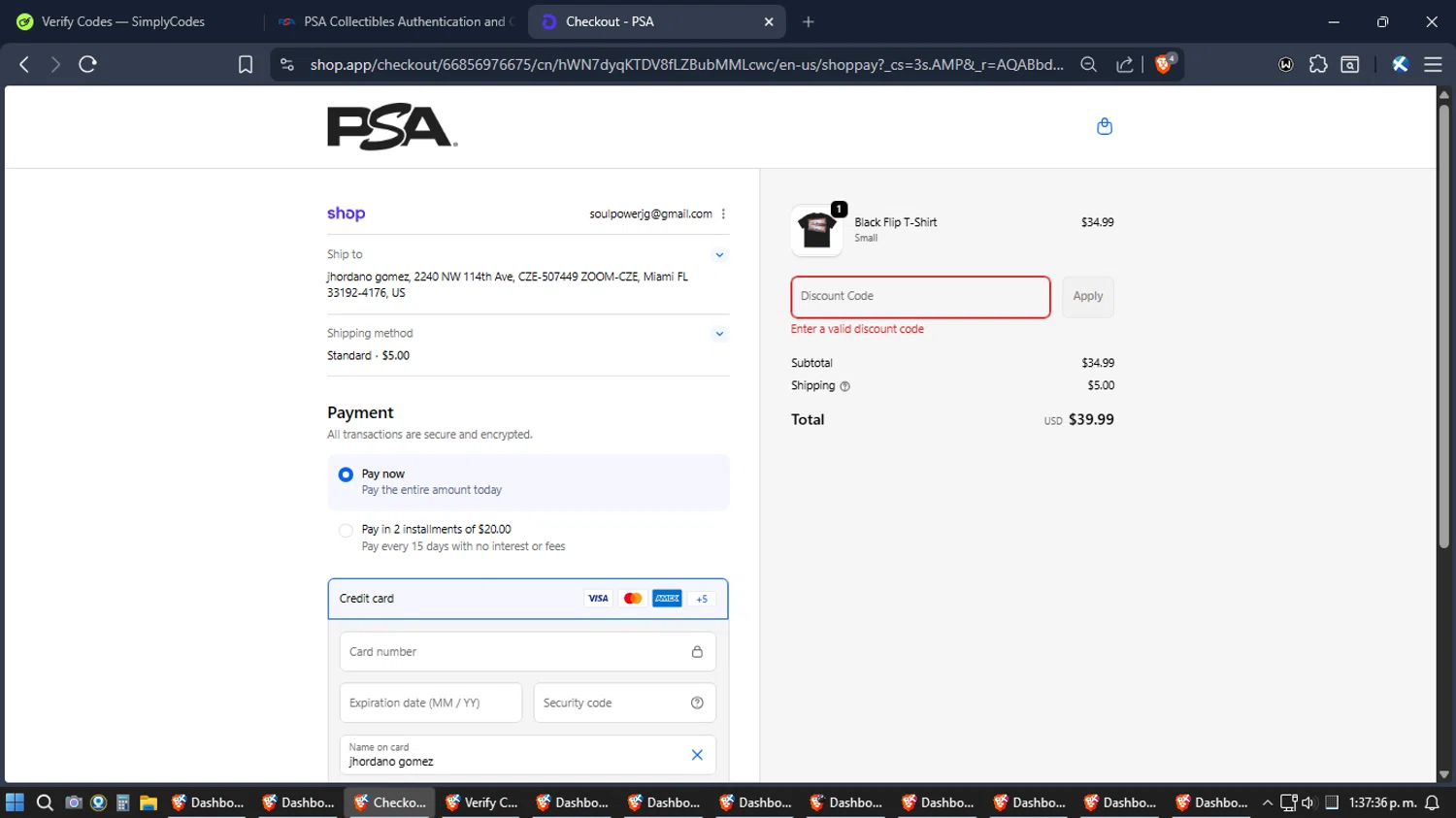This screenshot has width=1456, height=818.
Task: Switch to the 'Verify C...' taskbar window
Action: click(481, 802)
